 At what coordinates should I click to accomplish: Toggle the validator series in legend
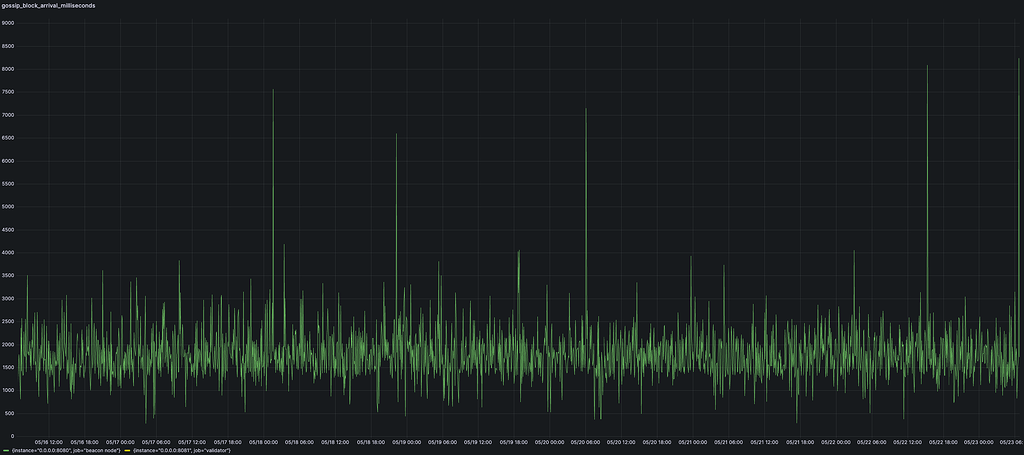tap(181, 450)
